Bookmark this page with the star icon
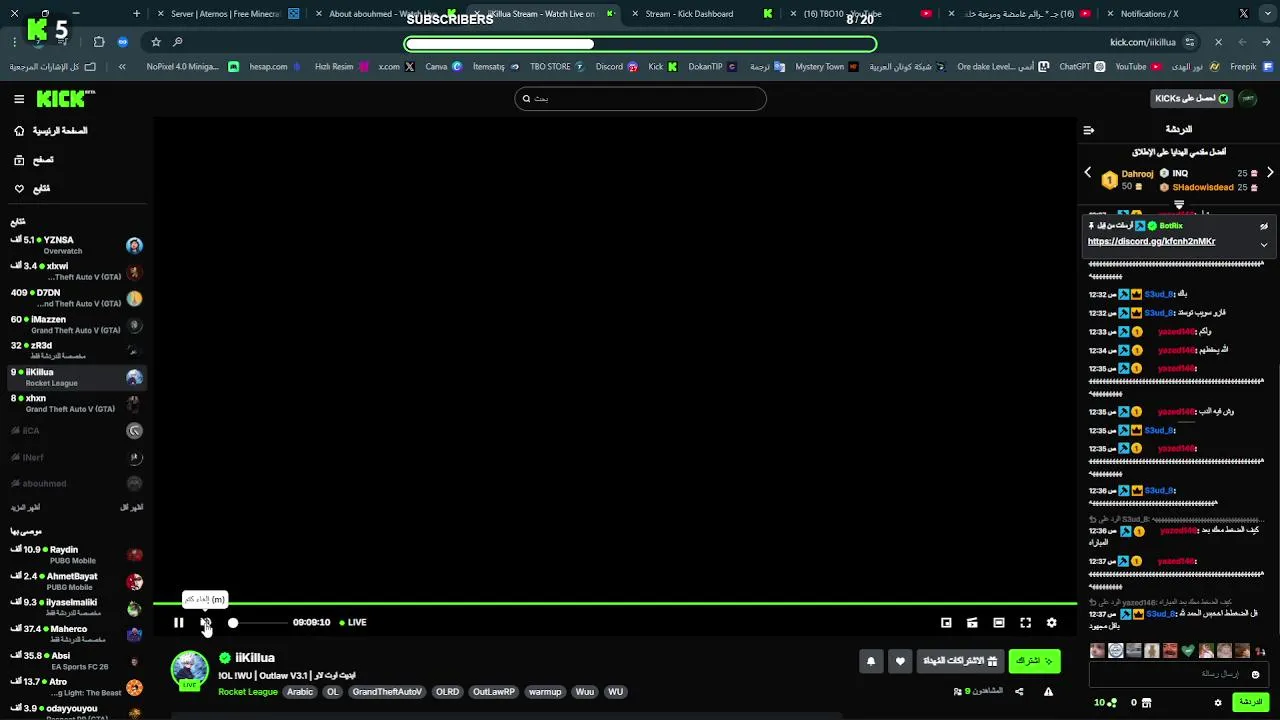 156,42
